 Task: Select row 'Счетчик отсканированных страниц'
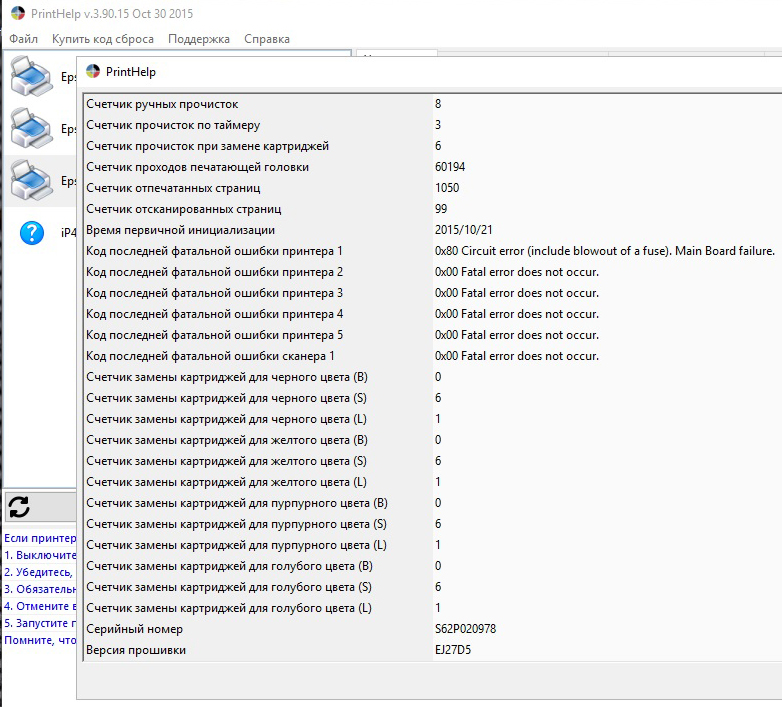[432, 208]
